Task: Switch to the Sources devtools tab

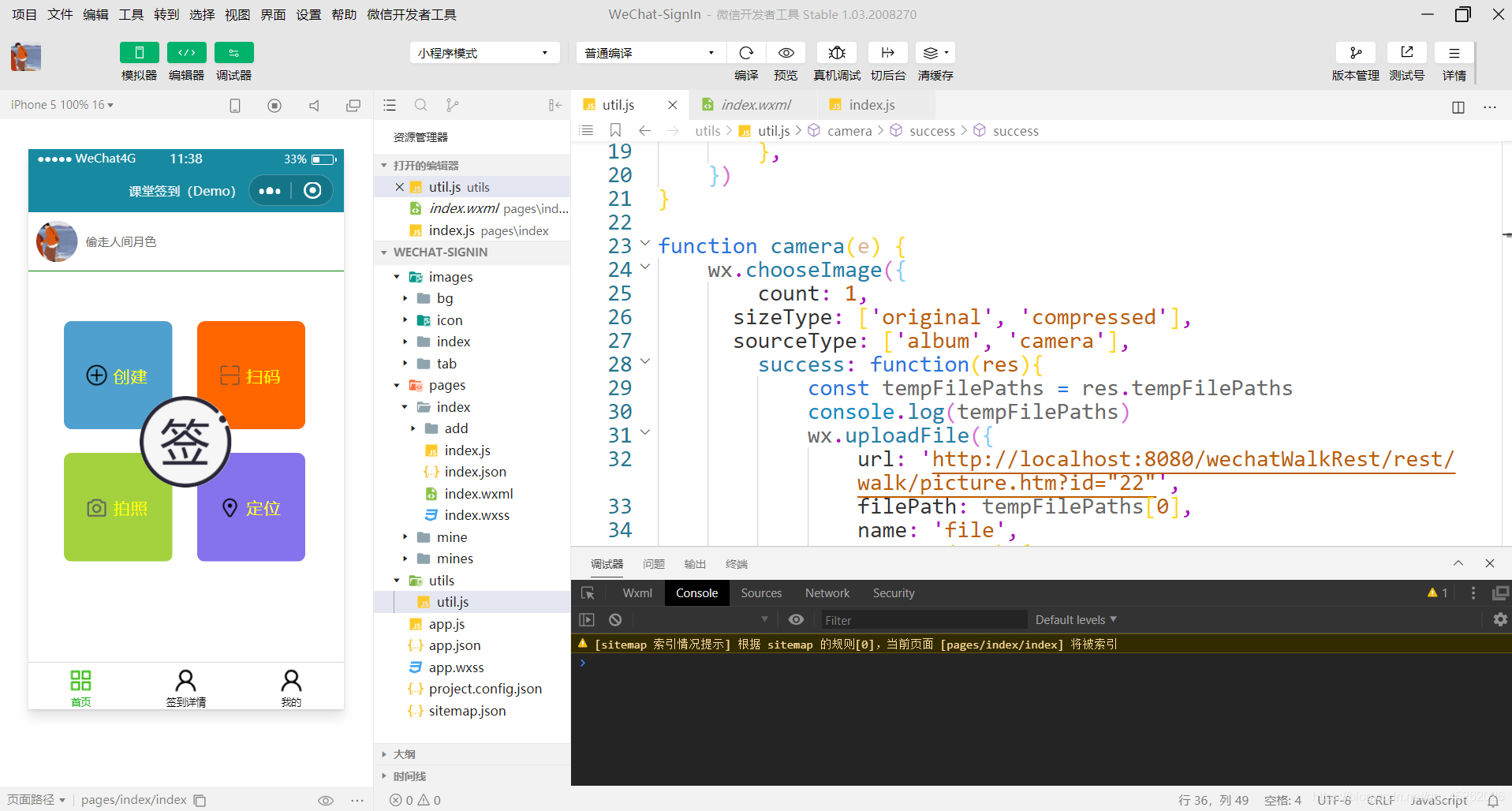Action: pos(761,593)
